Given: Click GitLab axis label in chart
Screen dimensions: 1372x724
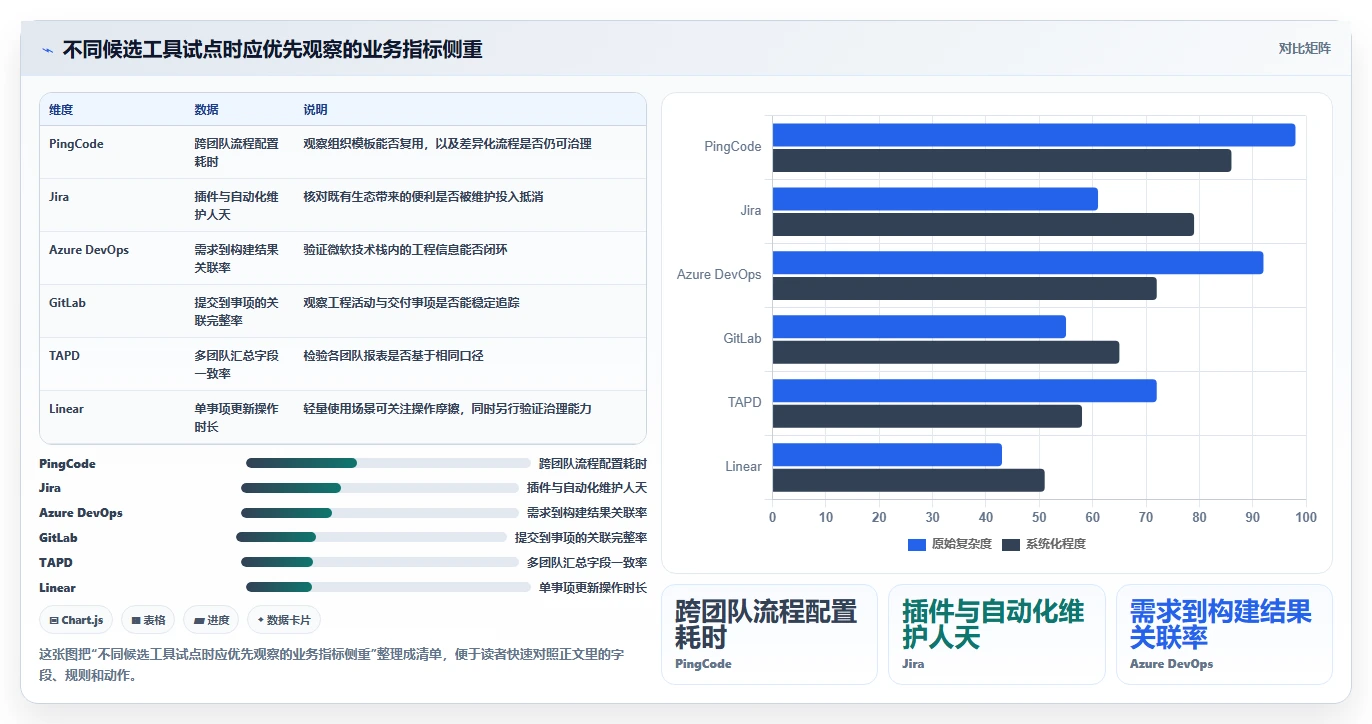Looking at the screenshot, I should point(742,339).
